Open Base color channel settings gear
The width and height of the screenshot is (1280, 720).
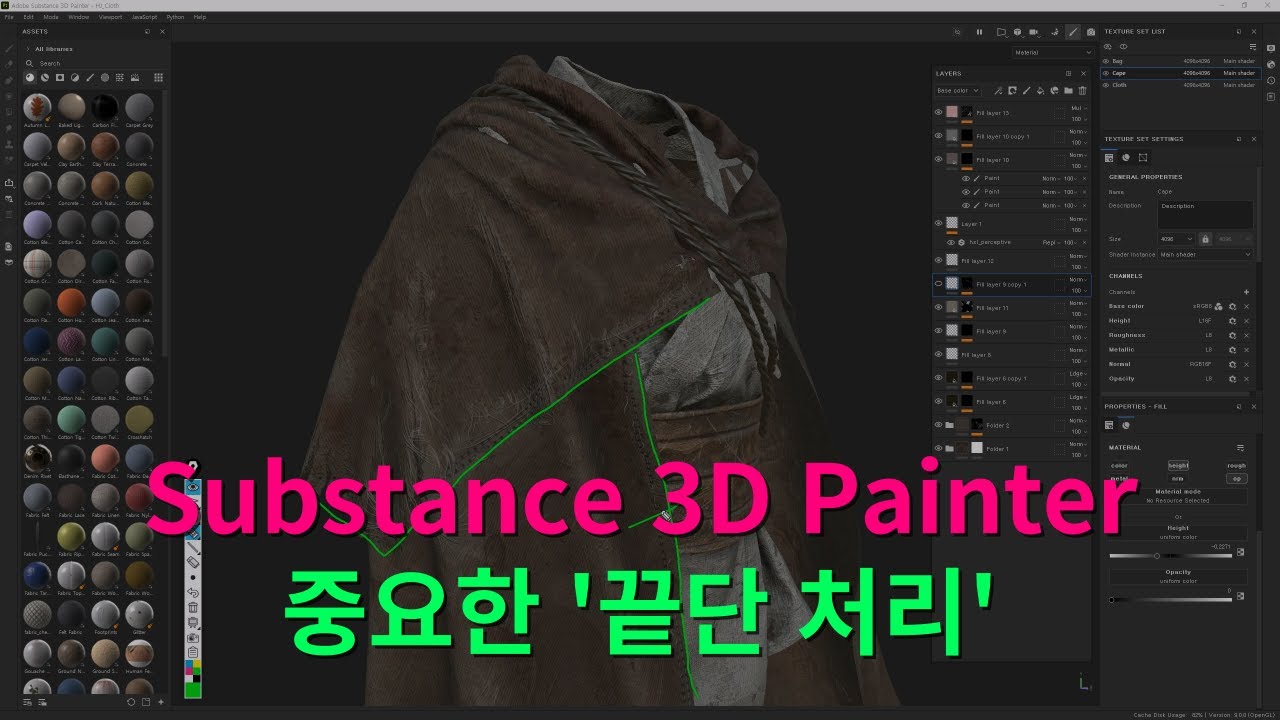(1233, 306)
